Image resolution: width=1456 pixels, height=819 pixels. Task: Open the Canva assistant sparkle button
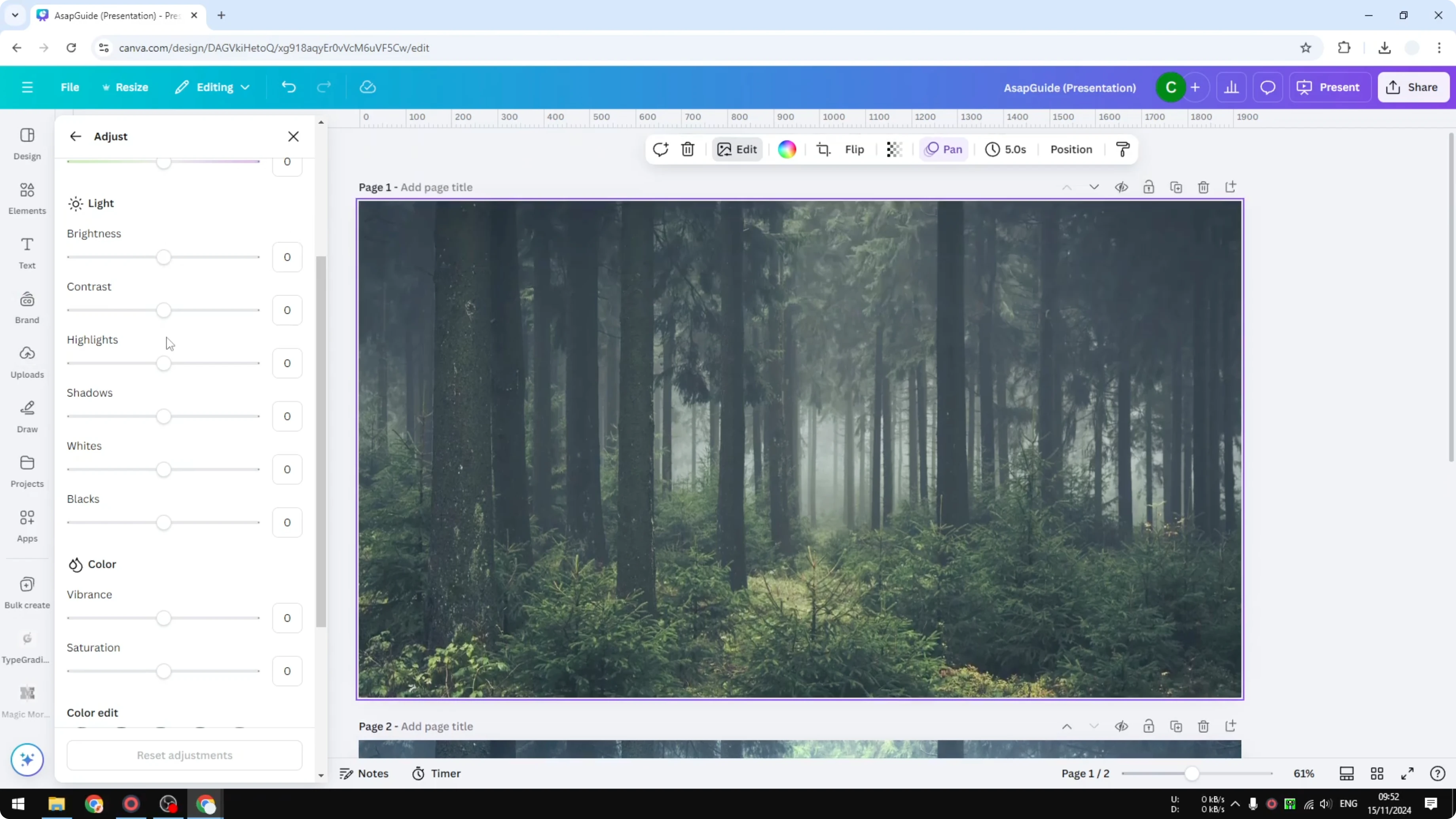click(x=27, y=760)
